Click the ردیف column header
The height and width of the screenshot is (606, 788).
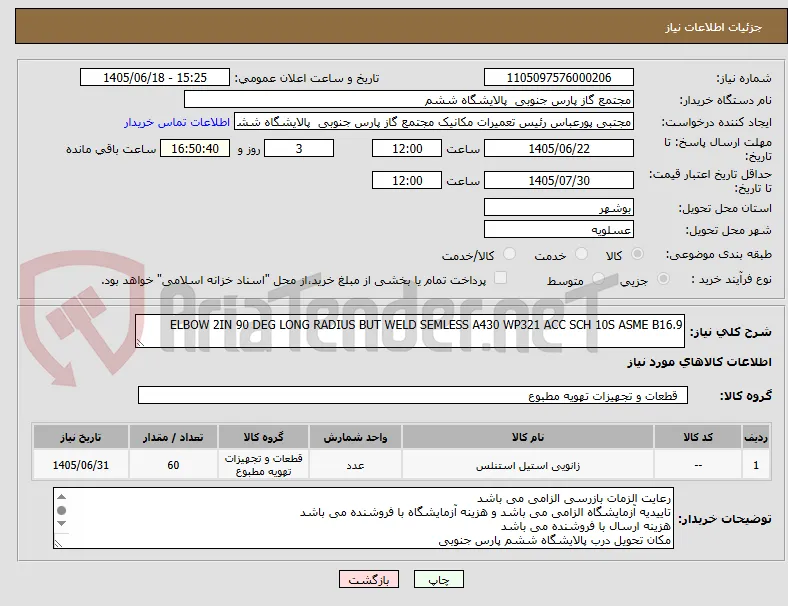755,437
